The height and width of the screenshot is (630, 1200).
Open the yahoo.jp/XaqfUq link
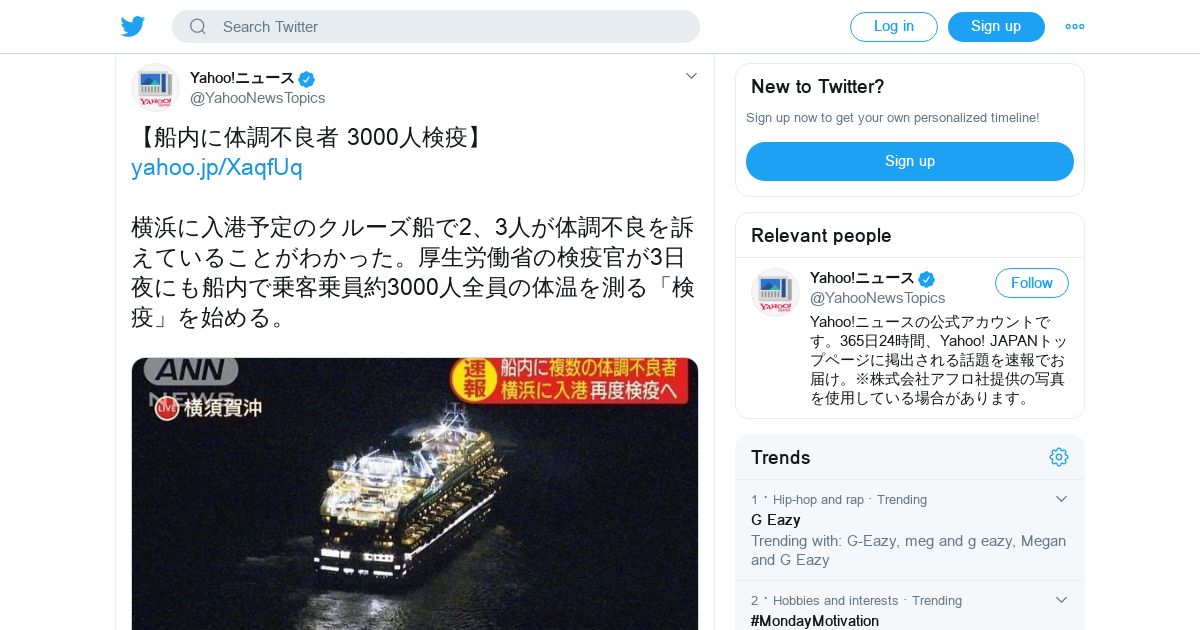pos(217,167)
